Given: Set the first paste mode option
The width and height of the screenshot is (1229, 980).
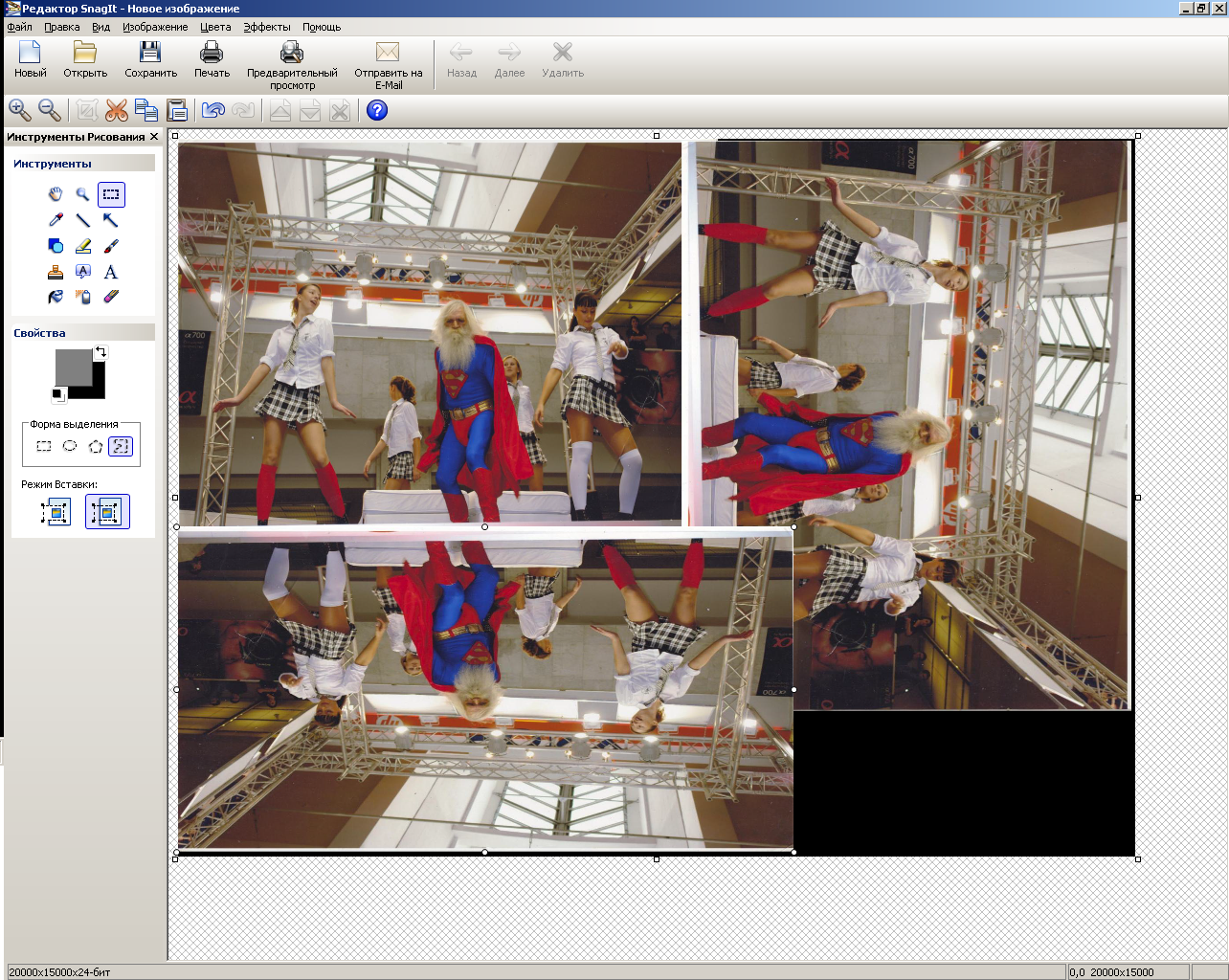Looking at the screenshot, I should pyautogui.click(x=56, y=512).
